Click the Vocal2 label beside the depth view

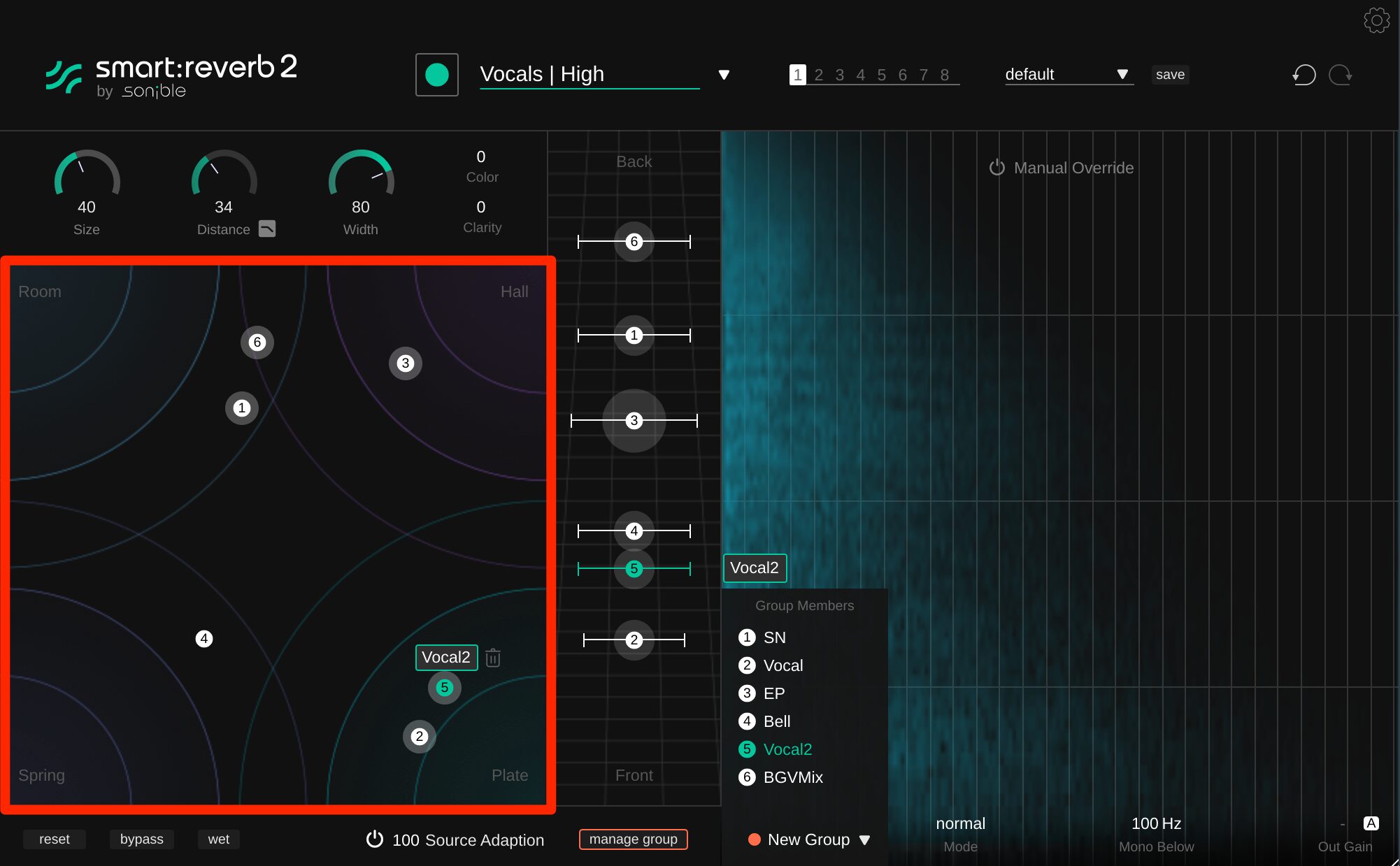[755, 568]
